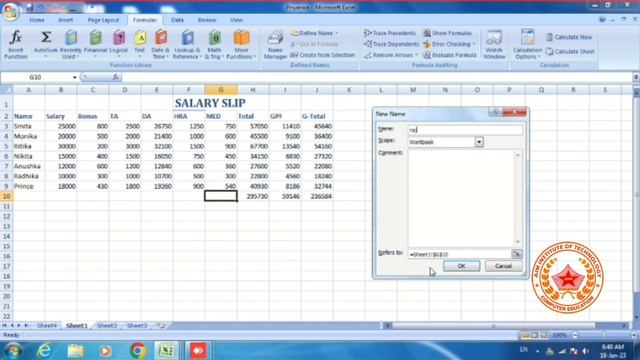Click Trace Dependents
The width and height of the screenshot is (640, 360).
click(x=391, y=44)
